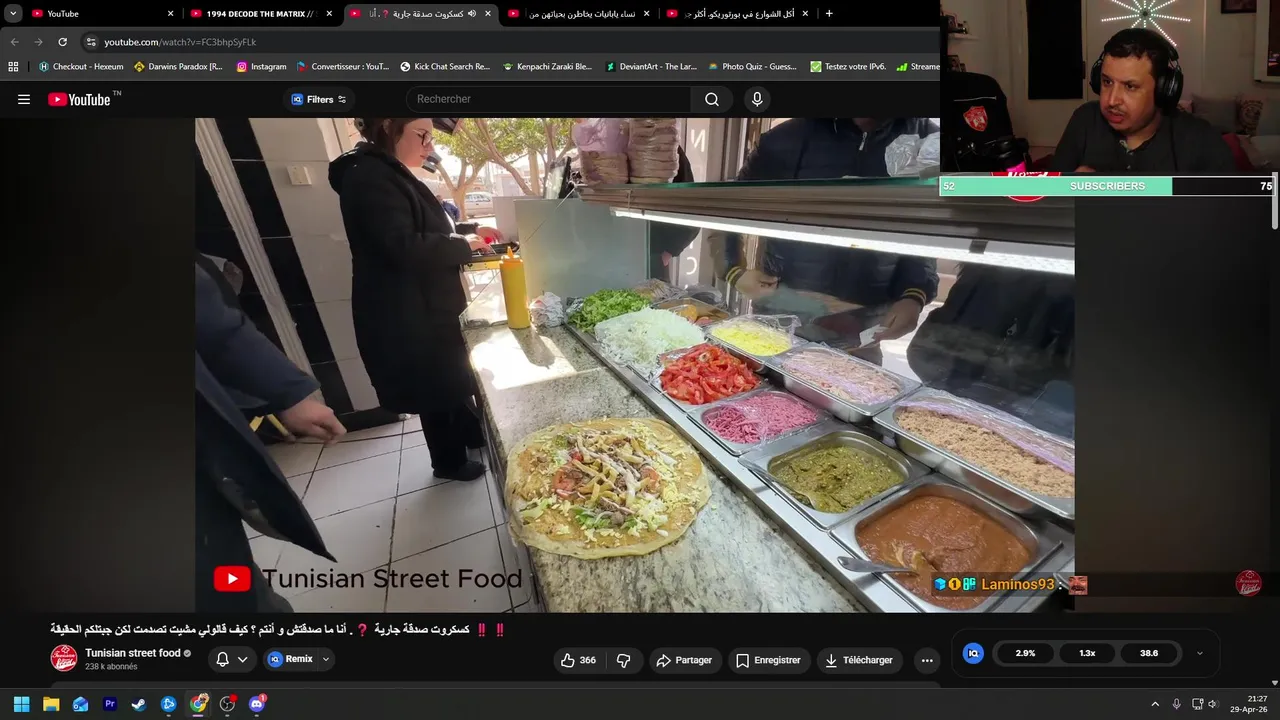Open Chrome tab search dropdown arrow
Viewport: 1280px width, 720px height.
[x=13, y=13]
